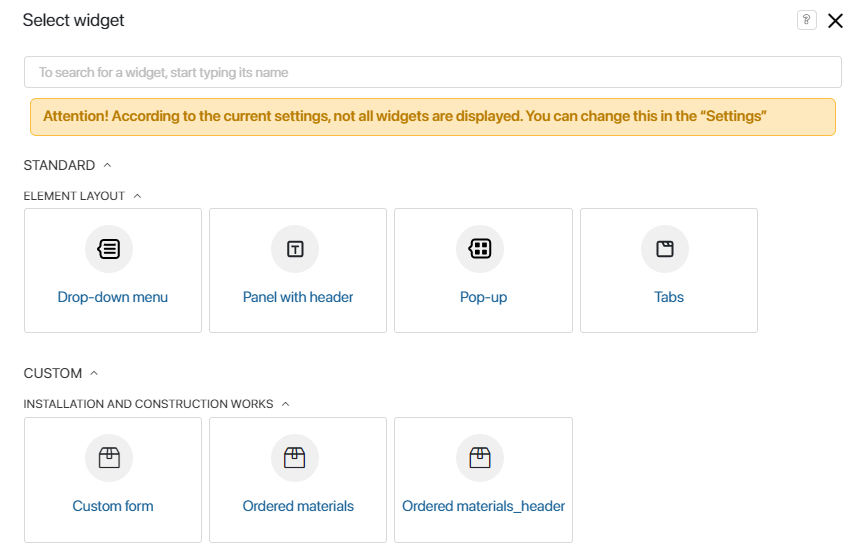852x558 pixels.
Task: Click the Panel with header icon
Action: tap(295, 249)
